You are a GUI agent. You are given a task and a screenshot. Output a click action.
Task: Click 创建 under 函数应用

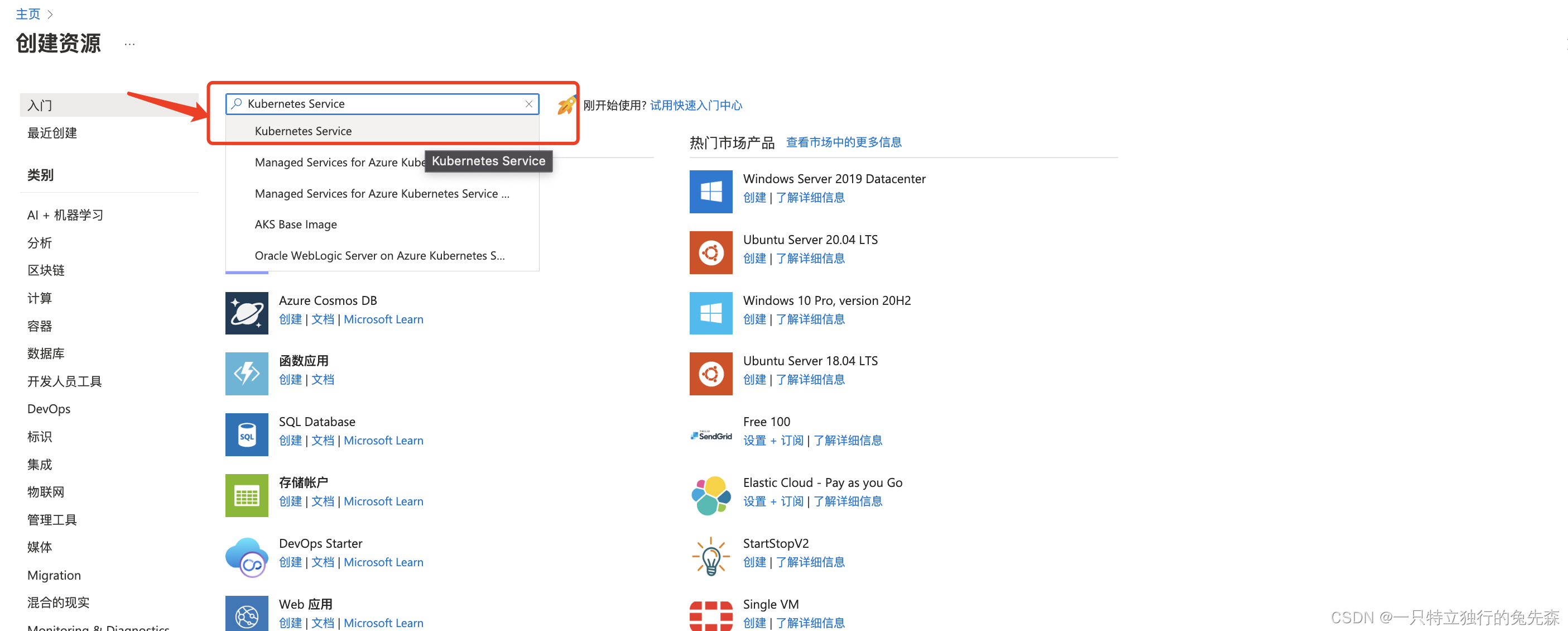(x=290, y=380)
